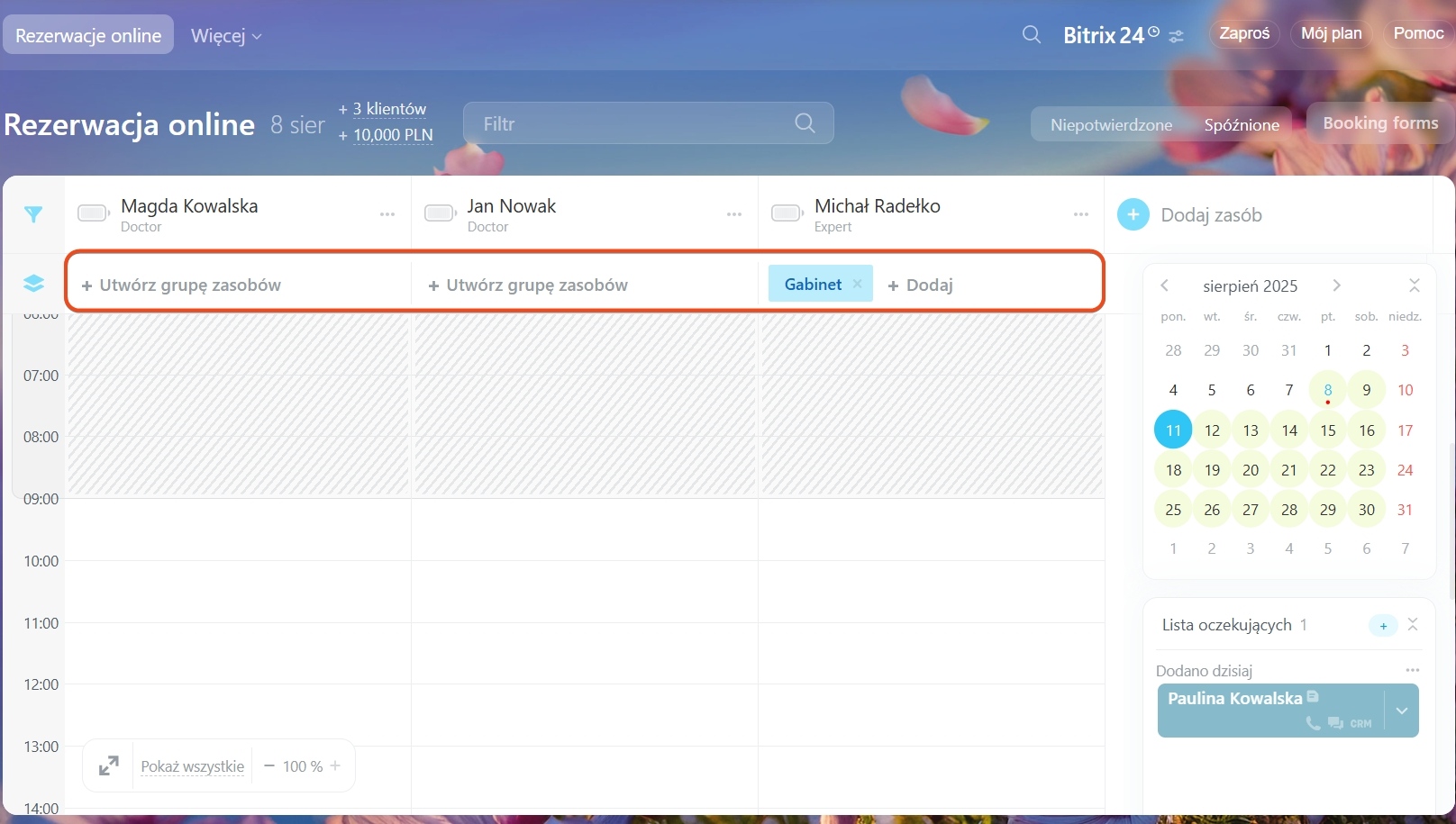1456x824 pixels.
Task: Select August 8 in the calendar
Action: (1327, 390)
